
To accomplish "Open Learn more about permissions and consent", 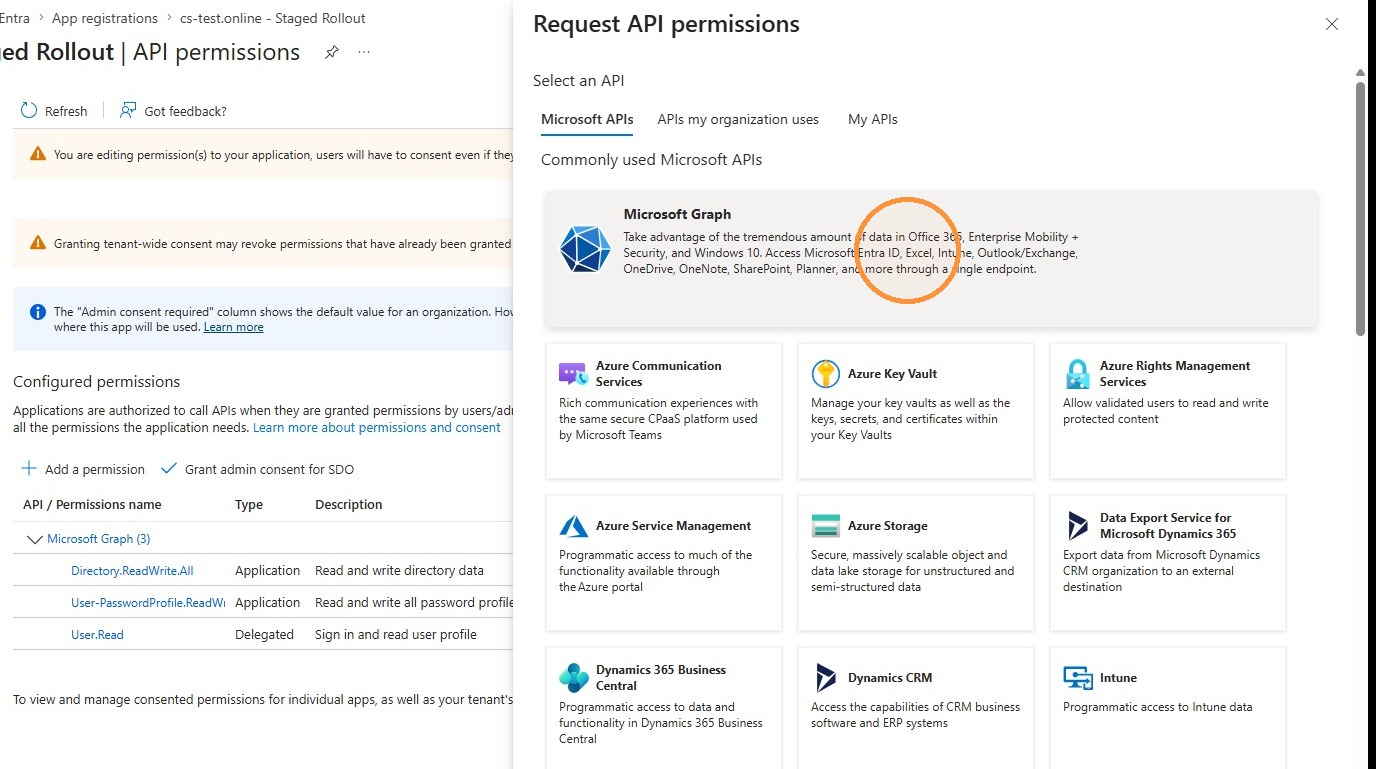I will [377, 427].
